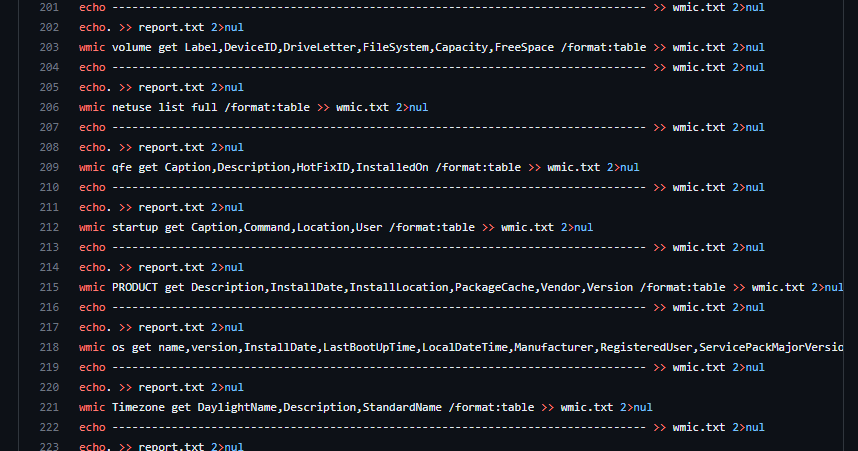Click line number 220 in gutter
The height and width of the screenshot is (451, 858).
(49, 388)
